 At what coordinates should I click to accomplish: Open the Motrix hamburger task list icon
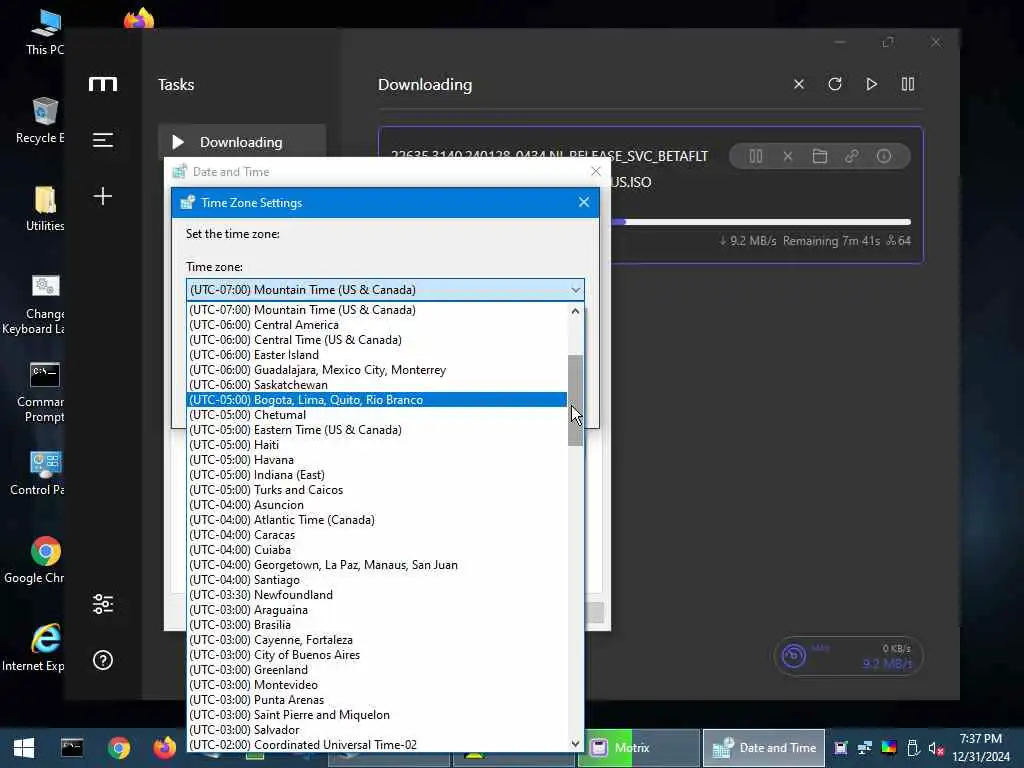[x=103, y=140]
